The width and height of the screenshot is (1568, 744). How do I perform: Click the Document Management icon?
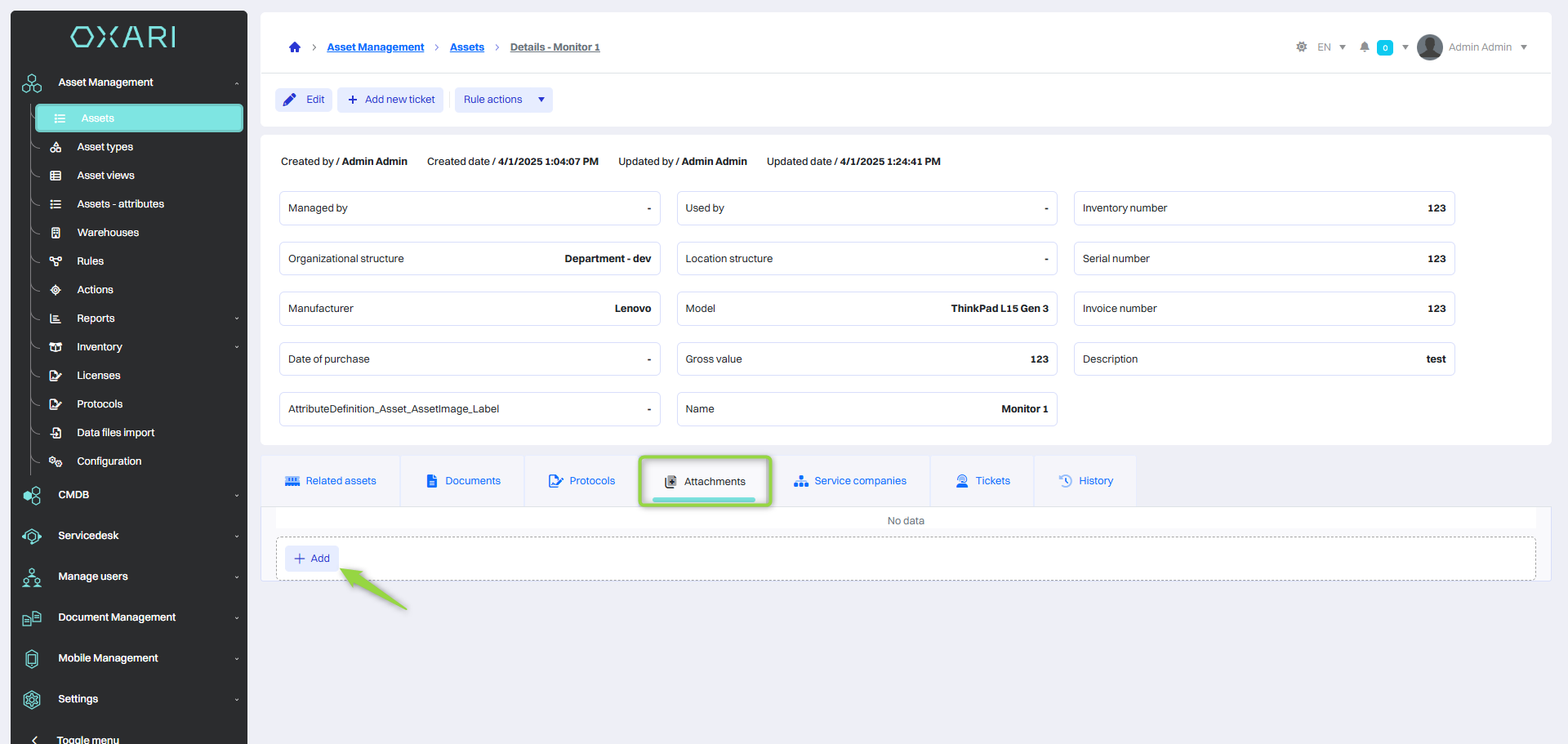coord(32,618)
